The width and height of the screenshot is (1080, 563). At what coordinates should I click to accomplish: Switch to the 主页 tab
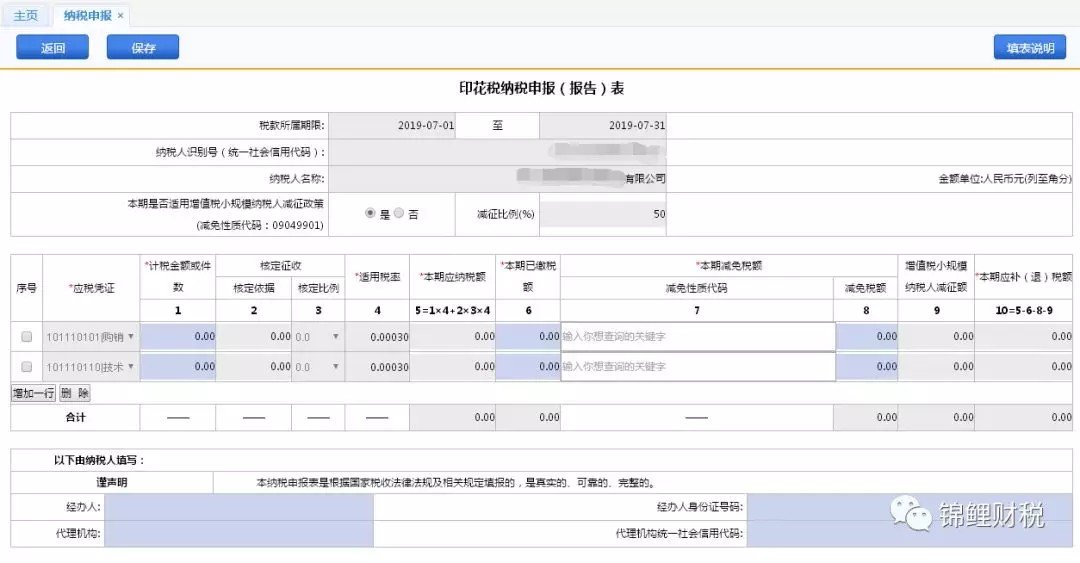[25, 15]
